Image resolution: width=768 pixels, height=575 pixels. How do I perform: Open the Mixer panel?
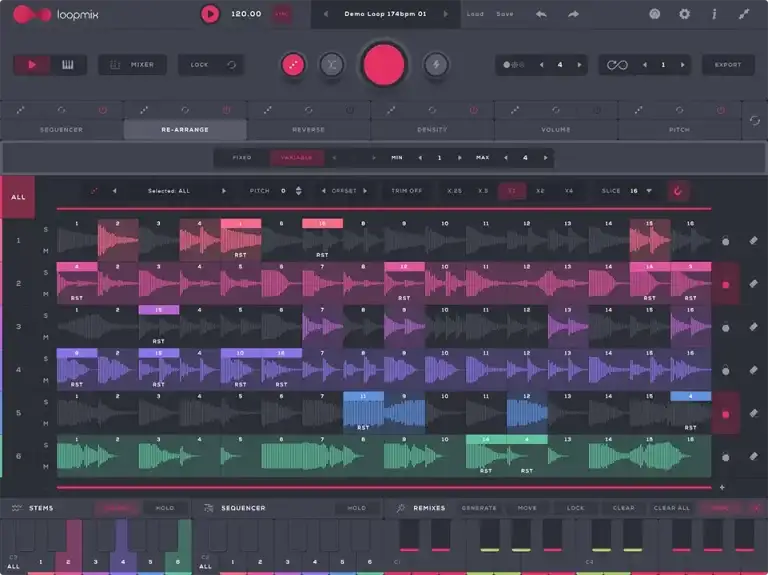point(132,65)
